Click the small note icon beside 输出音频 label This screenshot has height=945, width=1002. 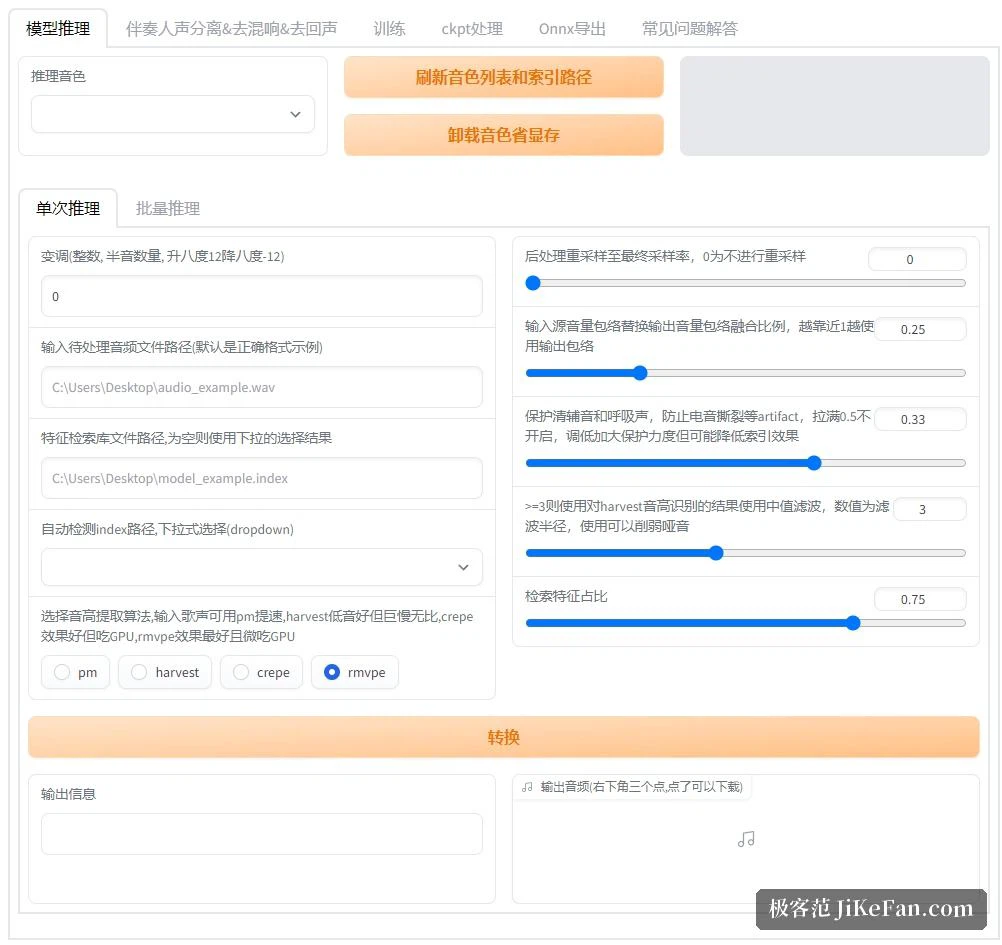click(x=527, y=787)
